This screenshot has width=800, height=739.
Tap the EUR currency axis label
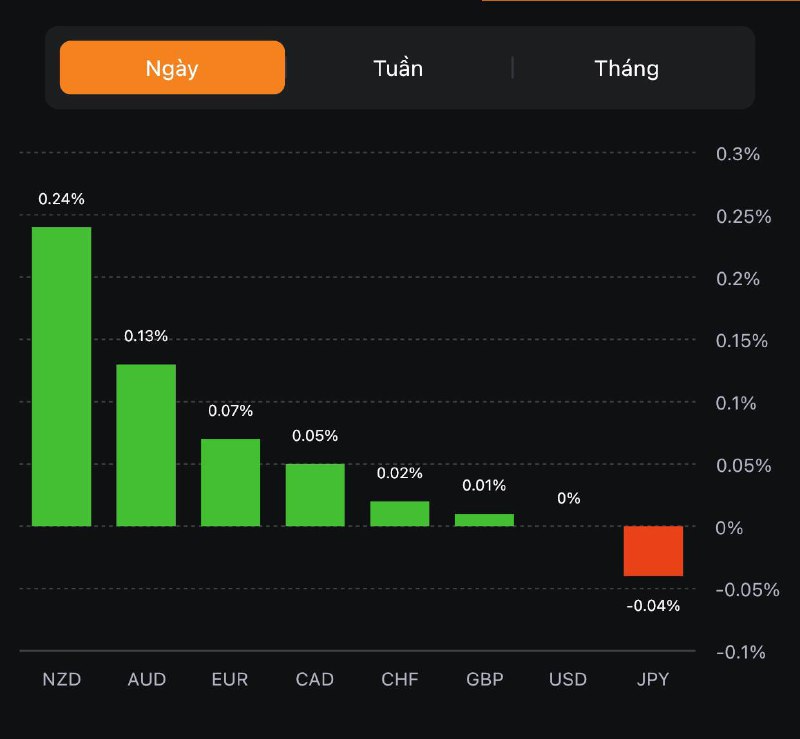(x=230, y=680)
